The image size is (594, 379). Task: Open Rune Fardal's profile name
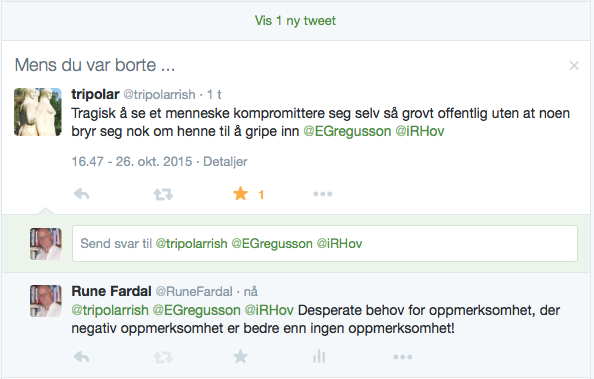point(111,291)
